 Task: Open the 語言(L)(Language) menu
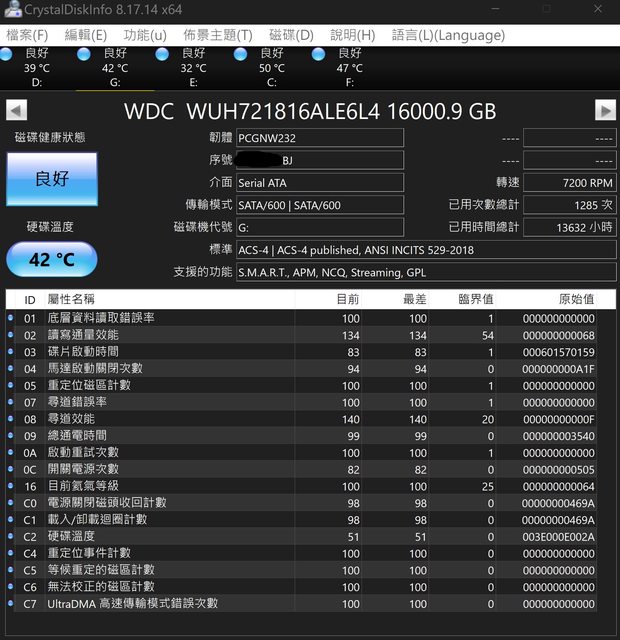click(448, 35)
